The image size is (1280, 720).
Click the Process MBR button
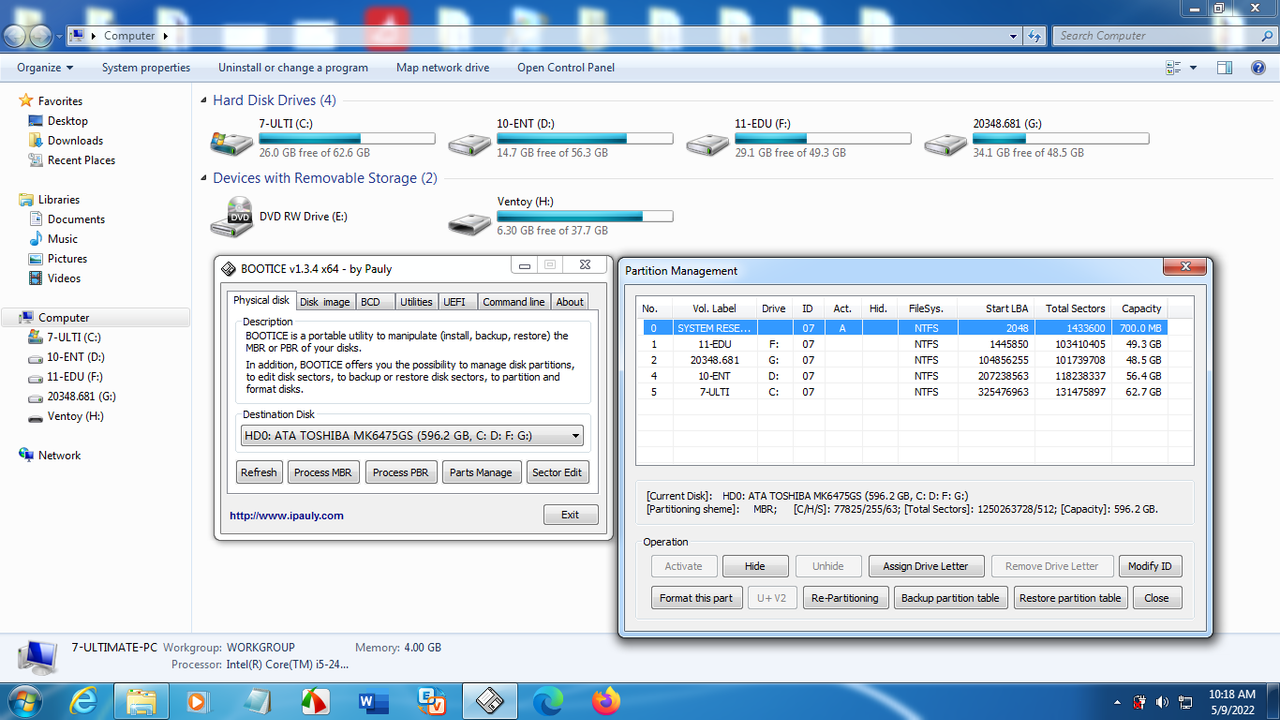(323, 473)
